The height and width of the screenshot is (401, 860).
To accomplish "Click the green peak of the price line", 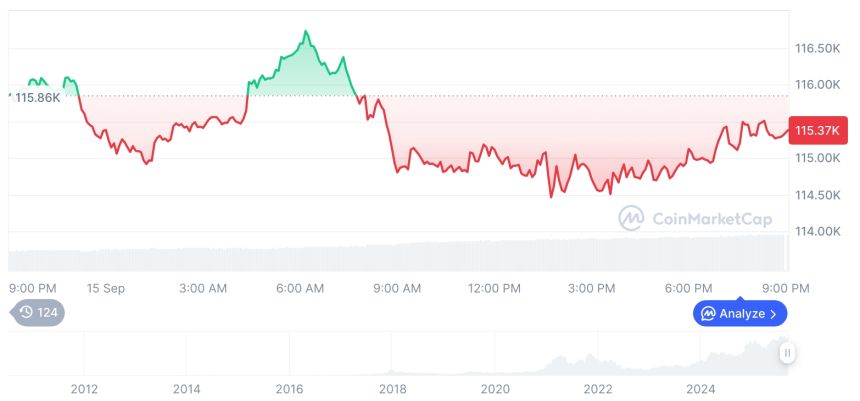I will 306,32.
